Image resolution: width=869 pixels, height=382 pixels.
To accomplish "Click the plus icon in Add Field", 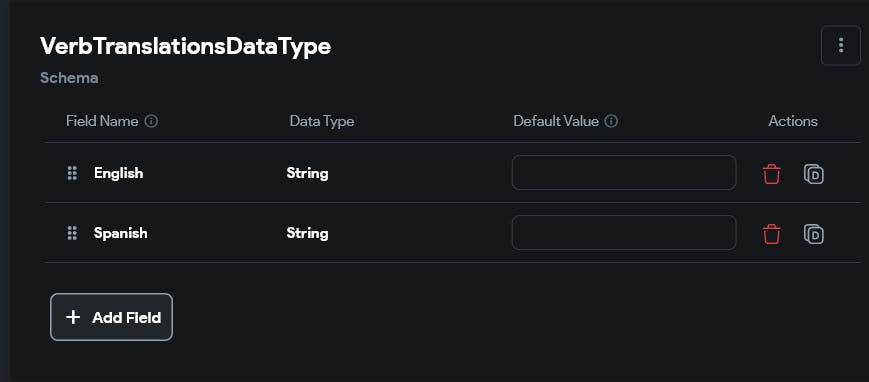I will tap(73, 317).
